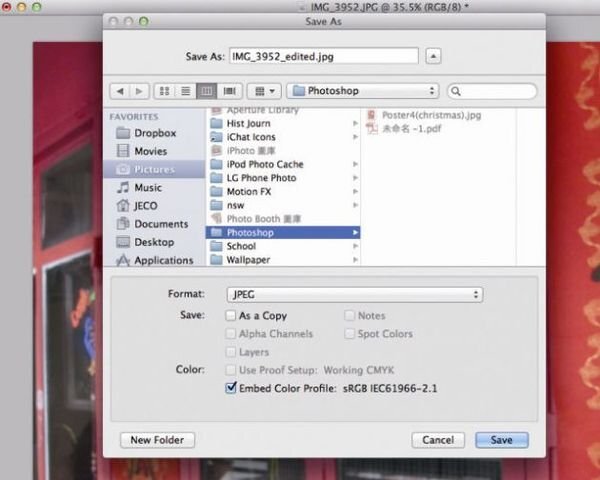Select Poster4(christmas).jpg file

tap(431, 115)
